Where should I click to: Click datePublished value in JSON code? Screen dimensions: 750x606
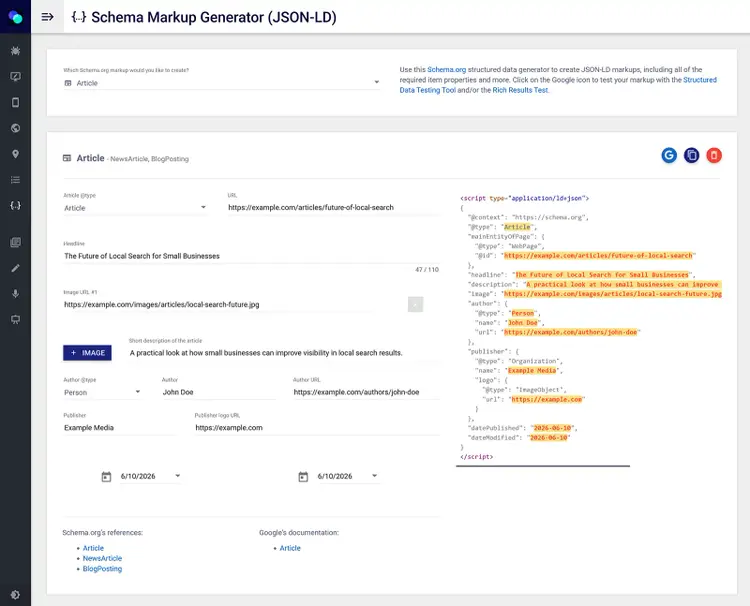click(552, 428)
